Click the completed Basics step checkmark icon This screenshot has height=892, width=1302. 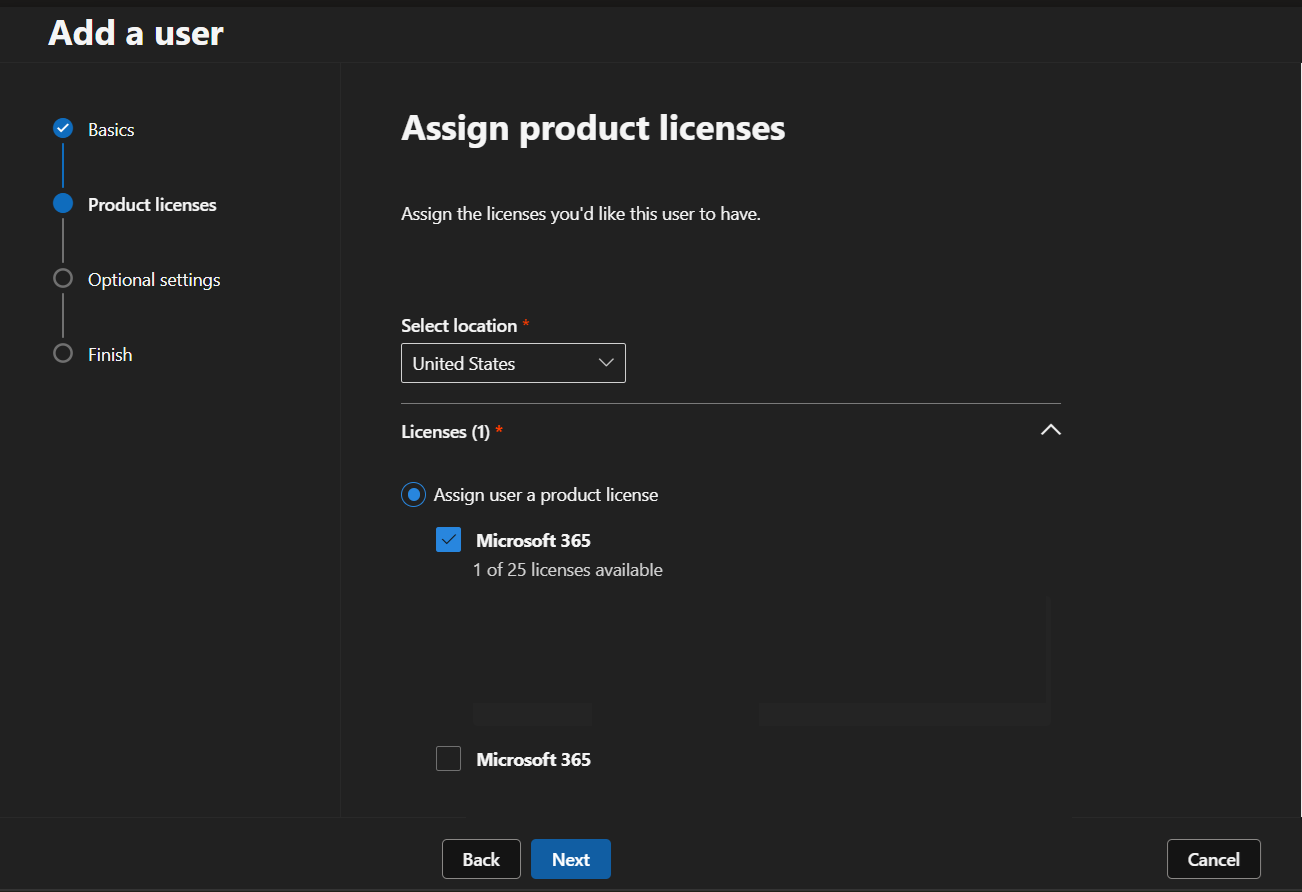(x=63, y=129)
